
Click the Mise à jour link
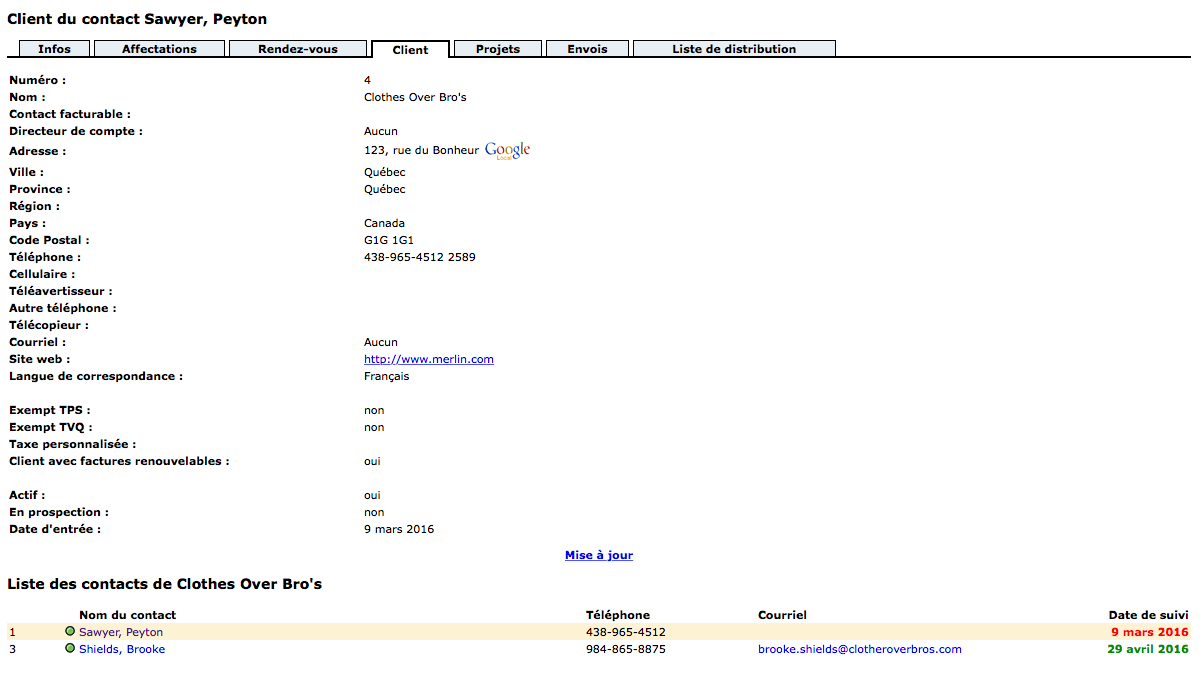(x=598, y=556)
